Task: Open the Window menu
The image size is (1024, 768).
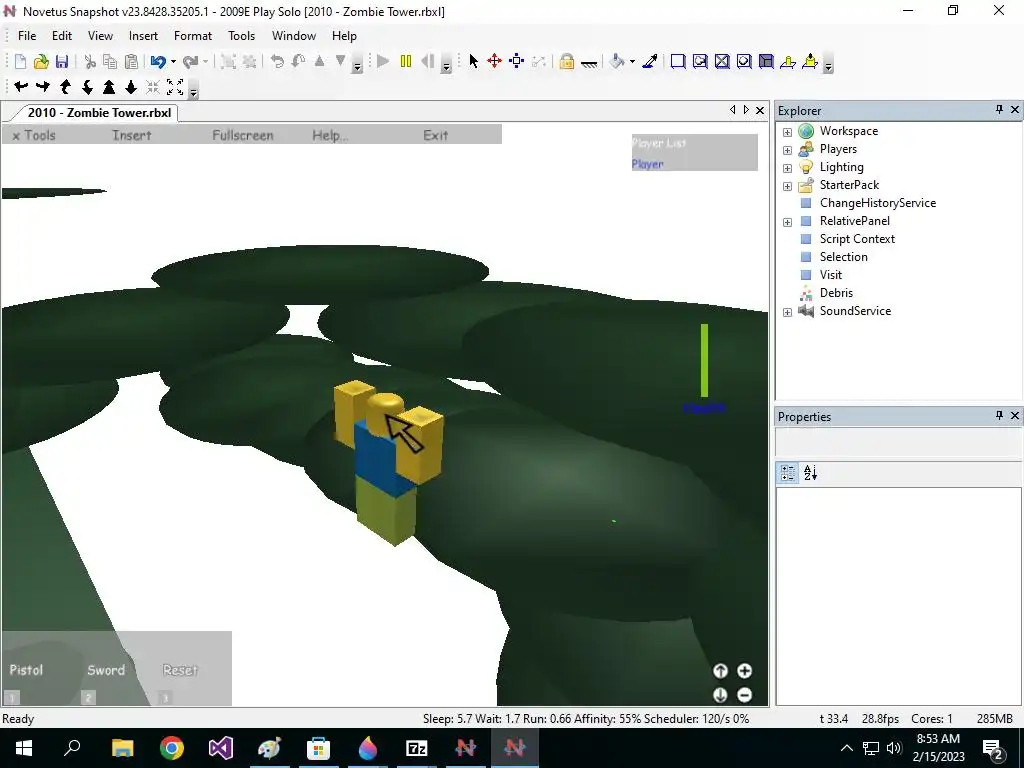Action: pyautogui.click(x=294, y=36)
